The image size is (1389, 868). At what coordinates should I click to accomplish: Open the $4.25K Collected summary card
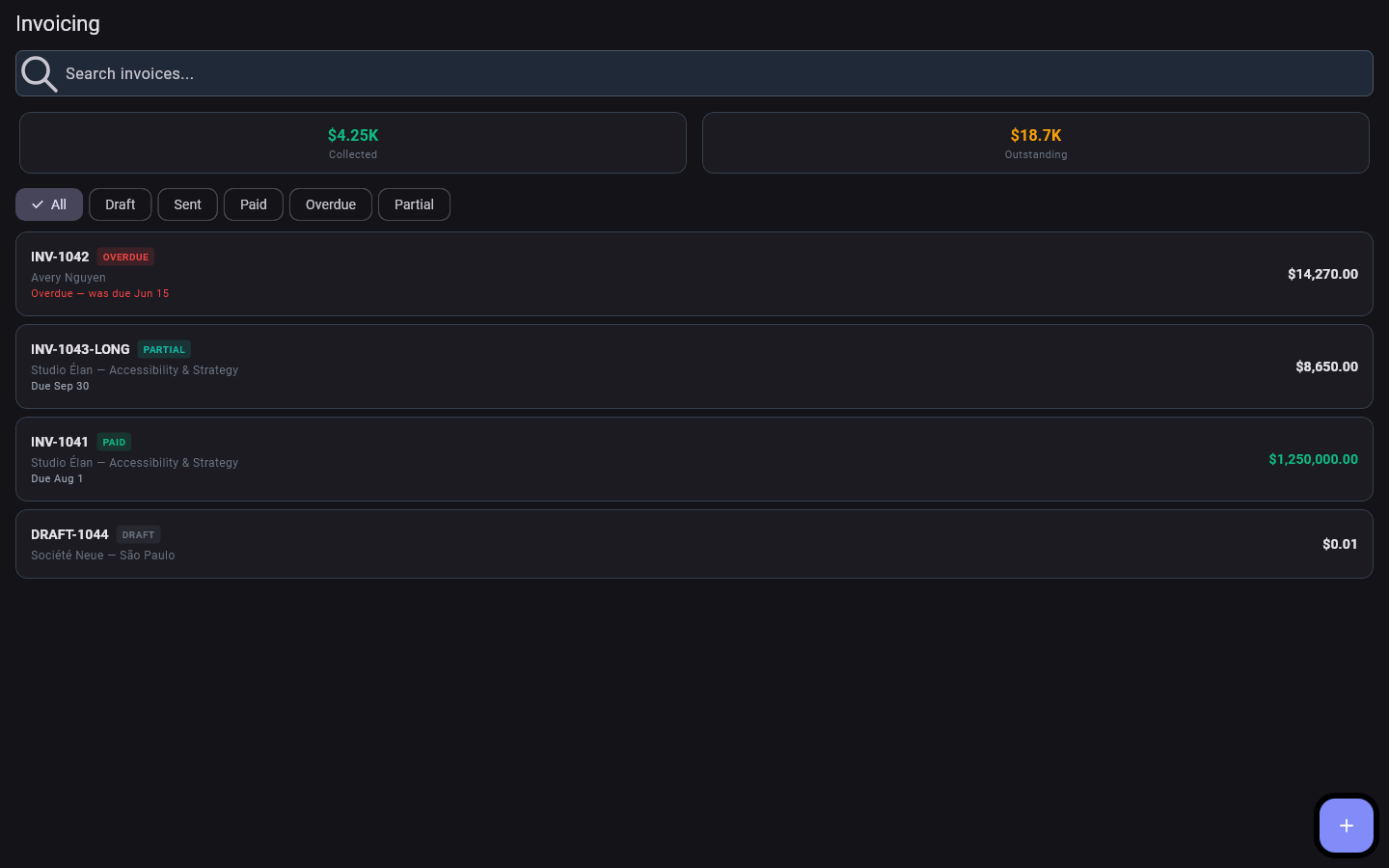[x=353, y=143]
